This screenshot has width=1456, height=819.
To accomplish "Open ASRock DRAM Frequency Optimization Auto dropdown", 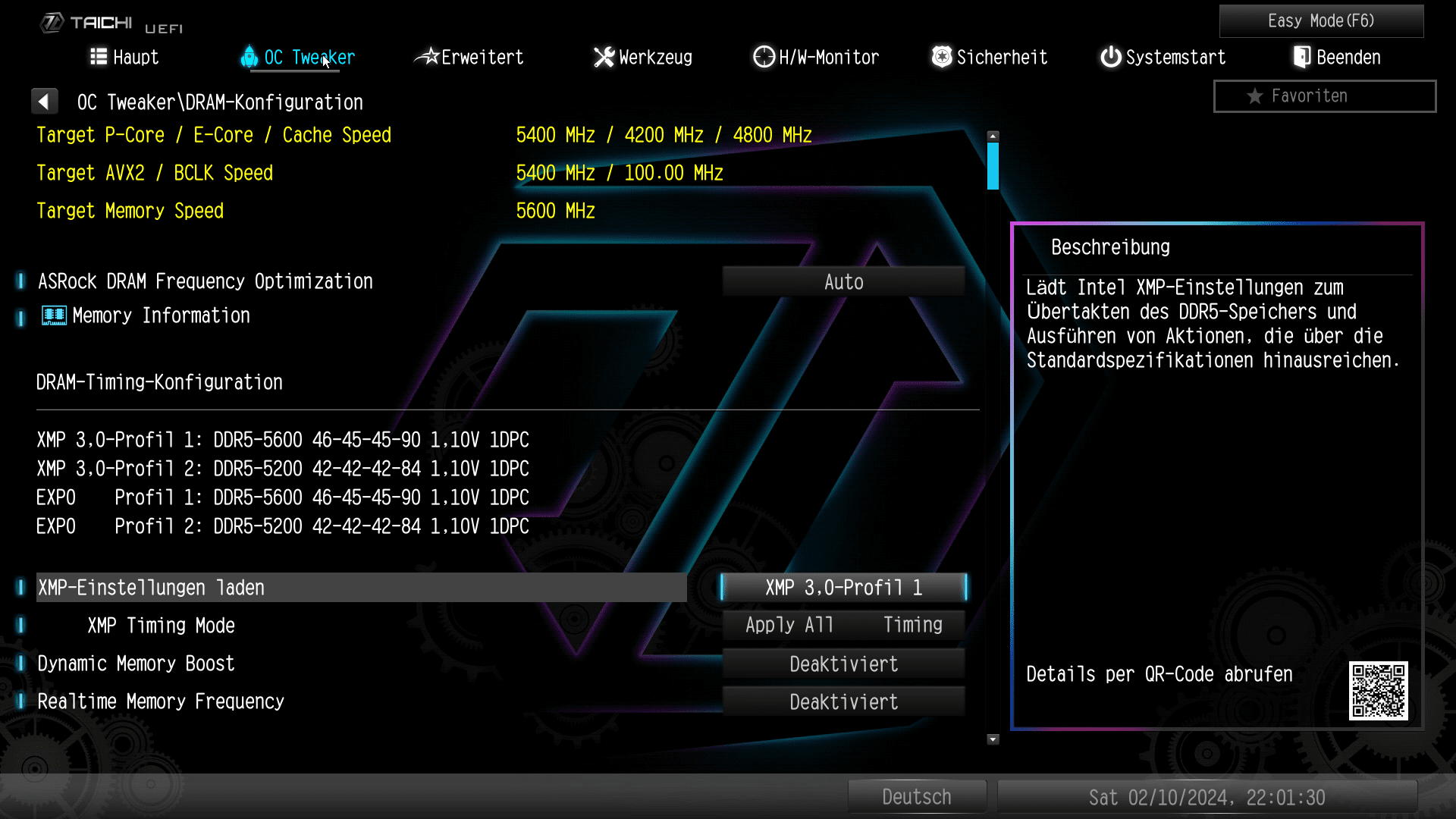I will pos(843,282).
